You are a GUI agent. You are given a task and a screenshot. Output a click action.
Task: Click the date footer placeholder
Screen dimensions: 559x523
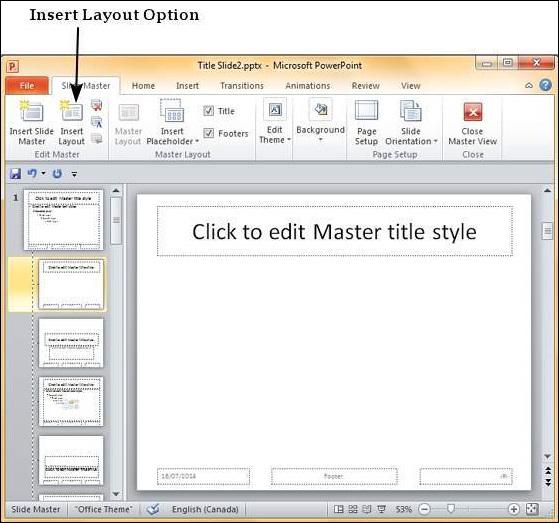pyautogui.click(x=203, y=476)
